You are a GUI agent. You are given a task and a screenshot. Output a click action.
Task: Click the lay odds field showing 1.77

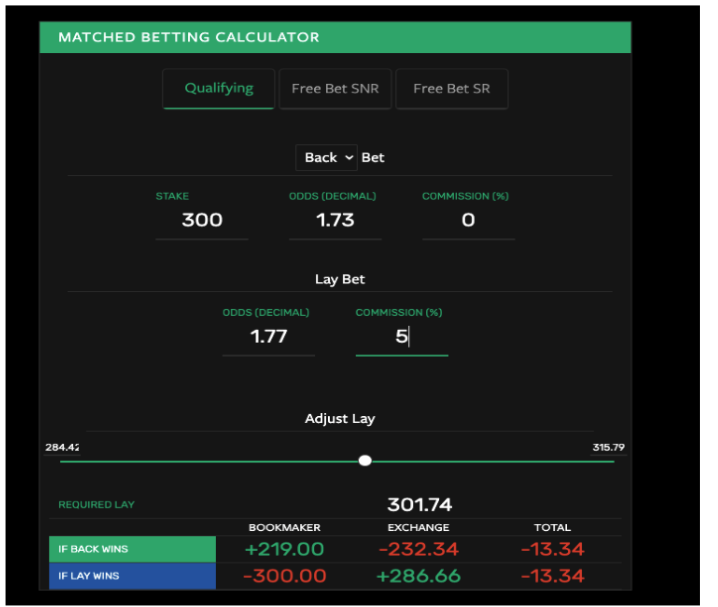[268, 336]
